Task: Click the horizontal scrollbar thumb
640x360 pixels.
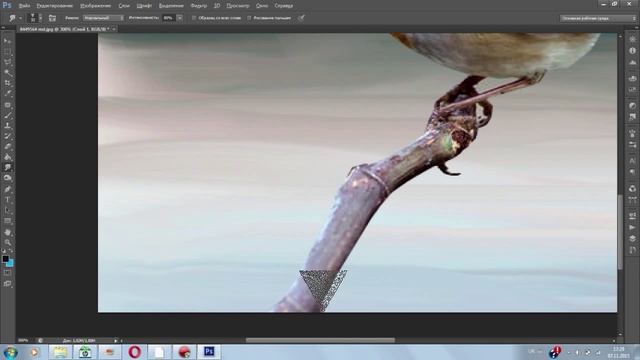Action: pyautogui.click(x=320, y=340)
